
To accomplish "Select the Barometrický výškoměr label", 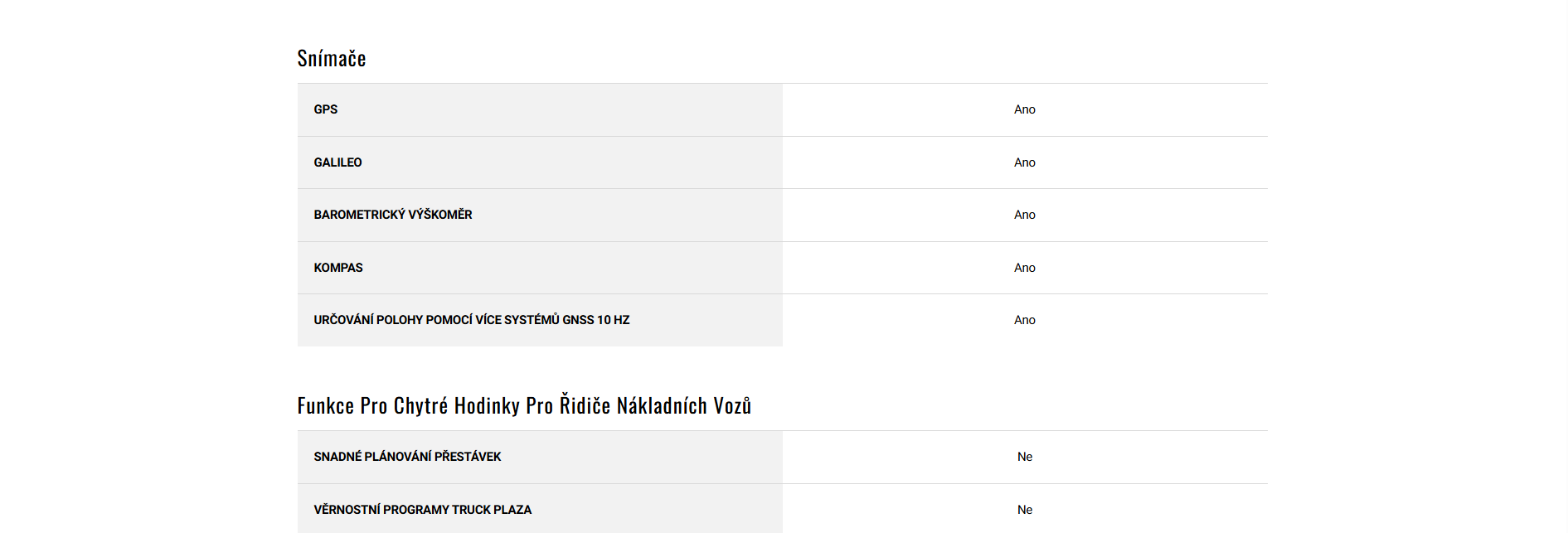I will 392,215.
